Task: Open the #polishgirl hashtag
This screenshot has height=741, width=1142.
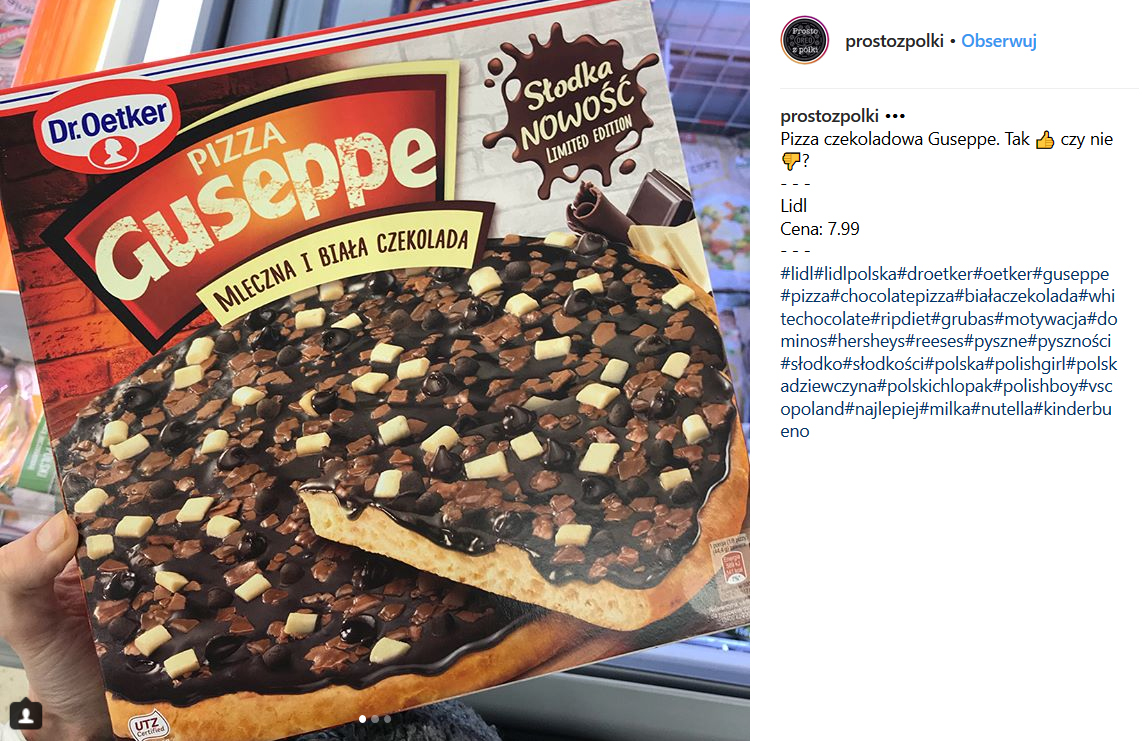Action: pyautogui.click(x=1025, y=364)
